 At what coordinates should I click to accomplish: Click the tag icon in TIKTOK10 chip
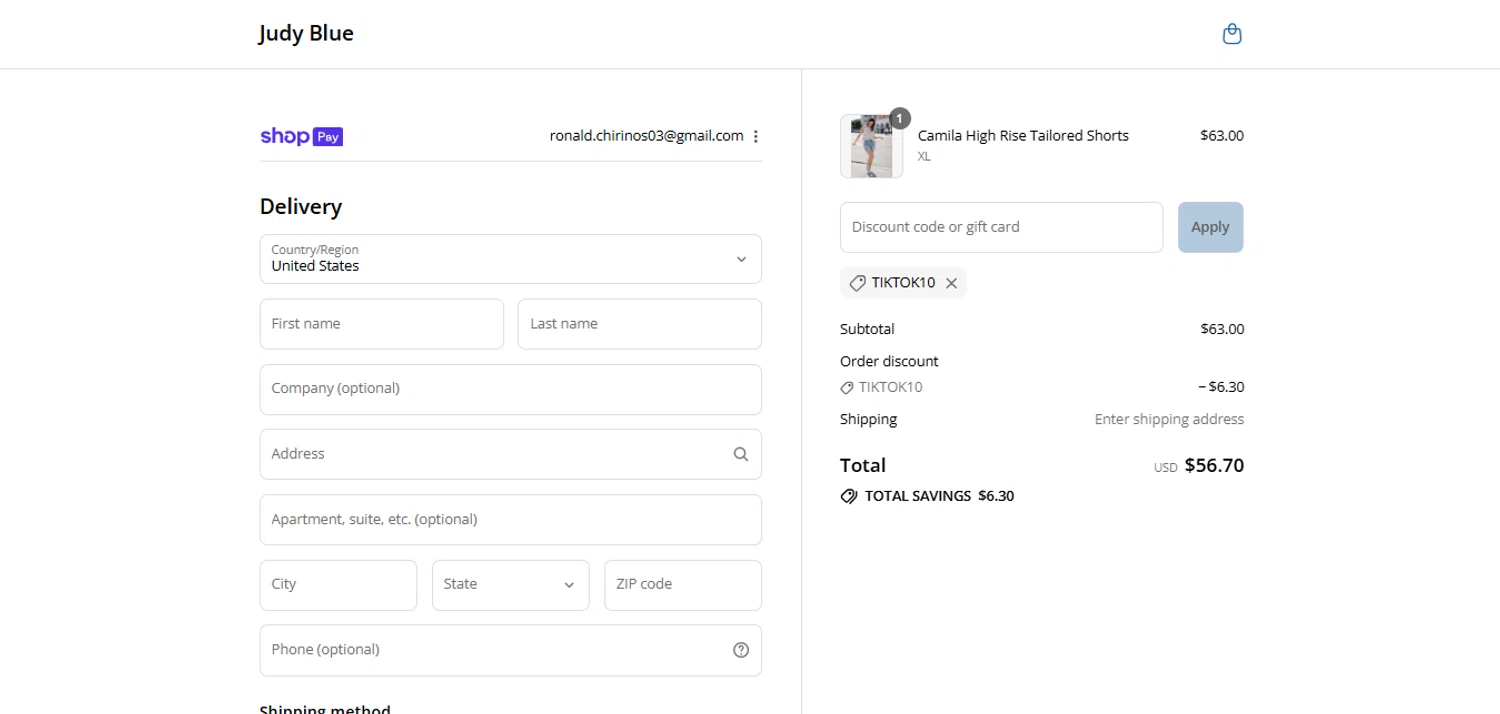(x=857, y=283)
